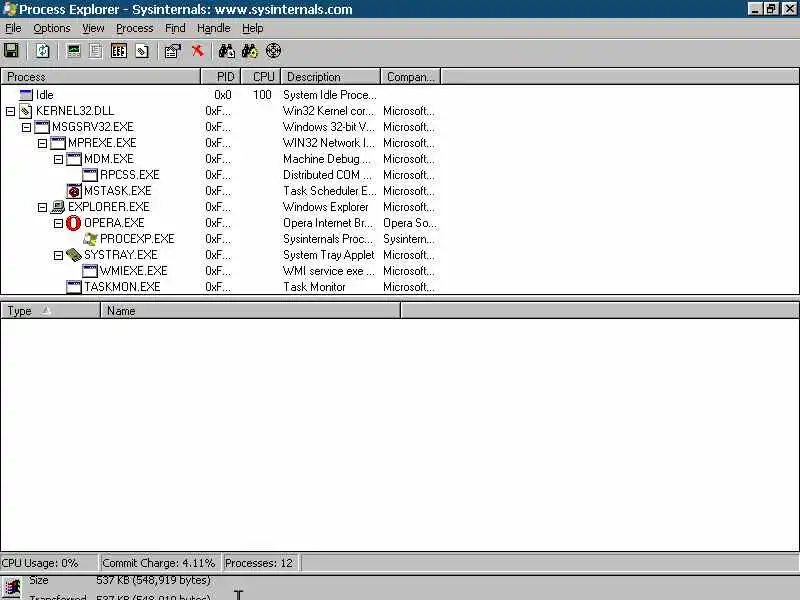
Task: Collapse the MDM.EXE tree node
Action: click(x=58, y=160)
